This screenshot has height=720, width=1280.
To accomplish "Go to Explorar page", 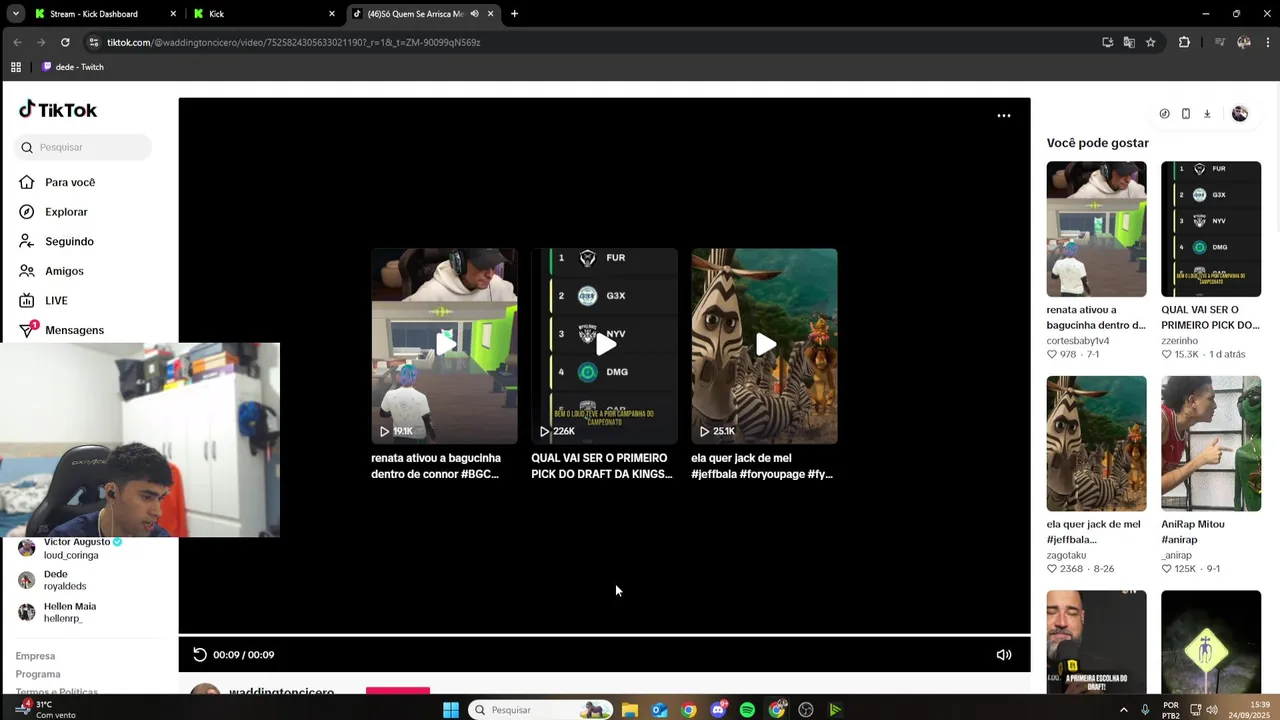I will tap(53, 212).
